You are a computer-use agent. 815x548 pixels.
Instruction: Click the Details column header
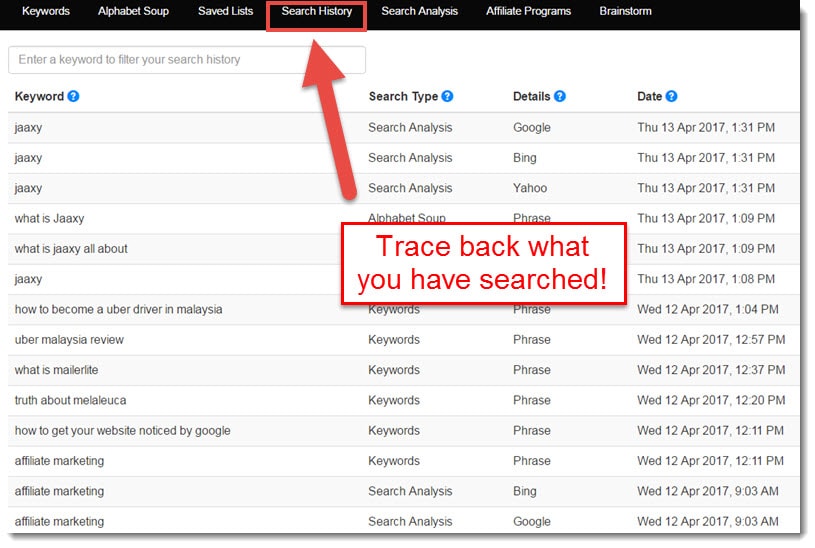point(531,96)
